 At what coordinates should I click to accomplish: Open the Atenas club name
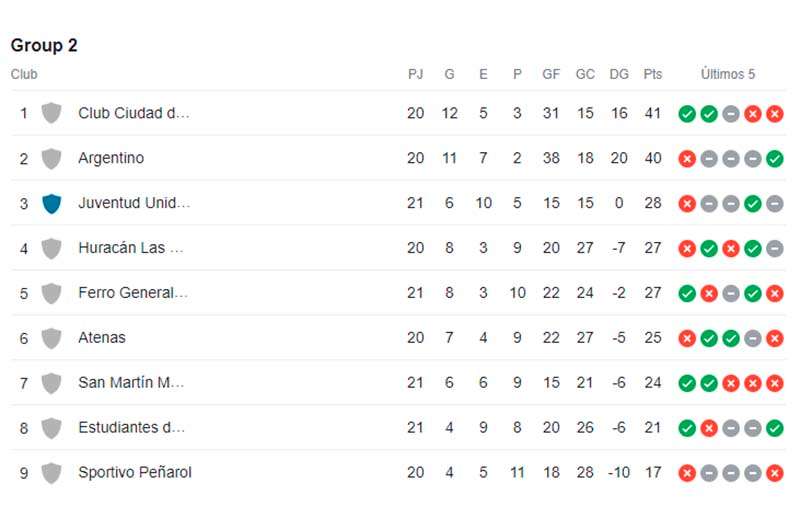pos(102,338)
